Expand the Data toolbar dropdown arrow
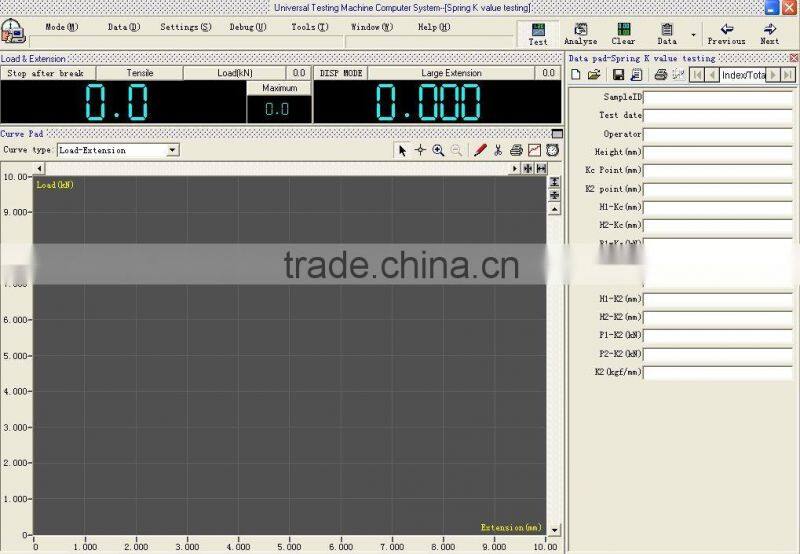 click(693, 35)
